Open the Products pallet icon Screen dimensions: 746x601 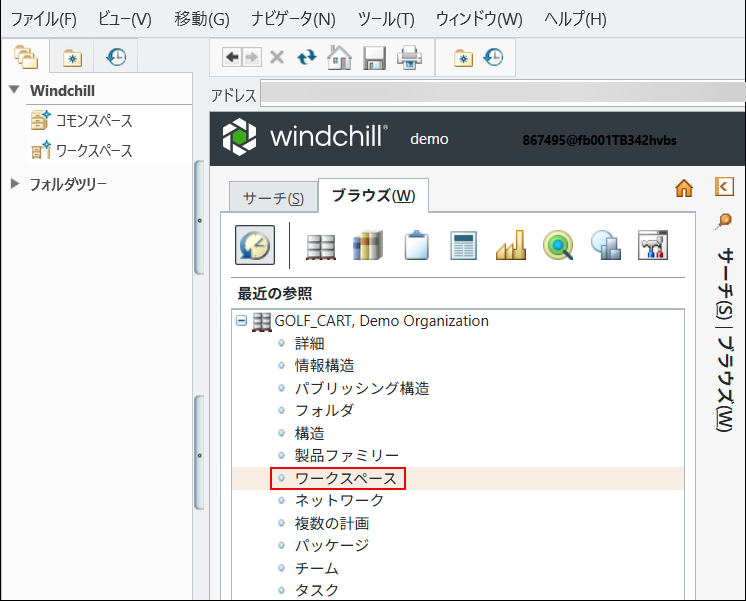click(321, 246)
